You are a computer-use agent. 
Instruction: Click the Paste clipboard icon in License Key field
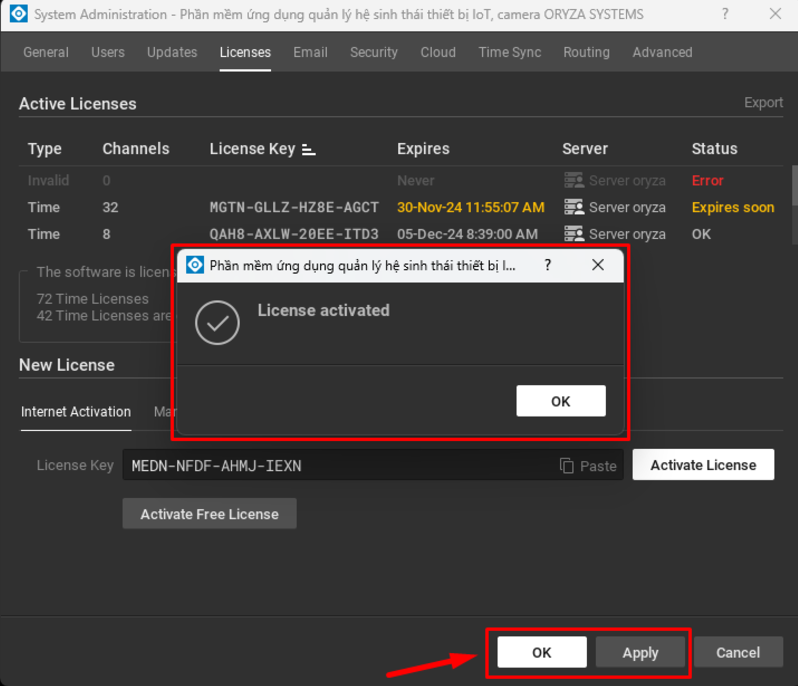(566, 466)
